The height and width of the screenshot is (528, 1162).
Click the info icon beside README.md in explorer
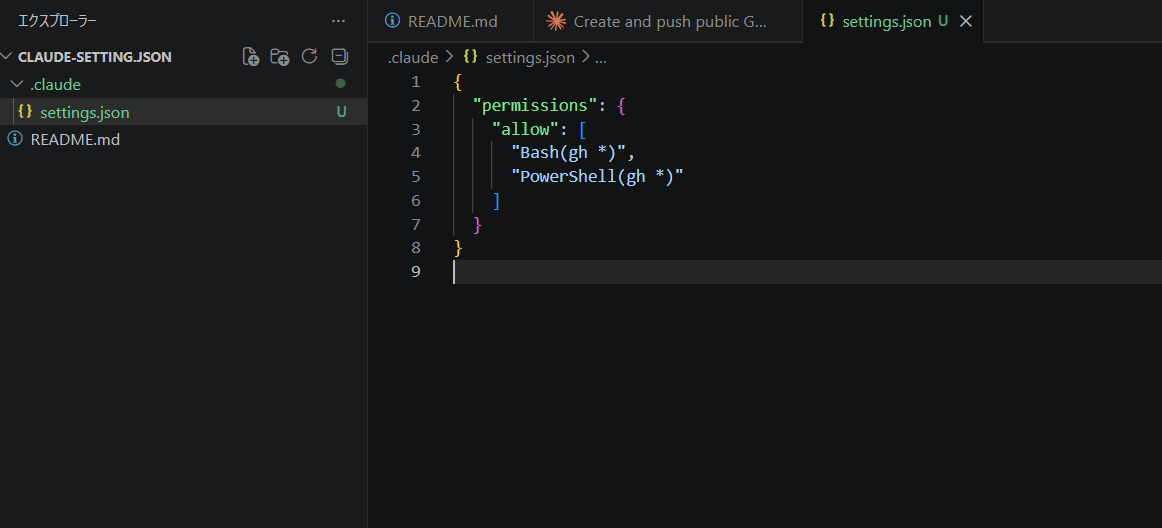click(x=15, y=139)
